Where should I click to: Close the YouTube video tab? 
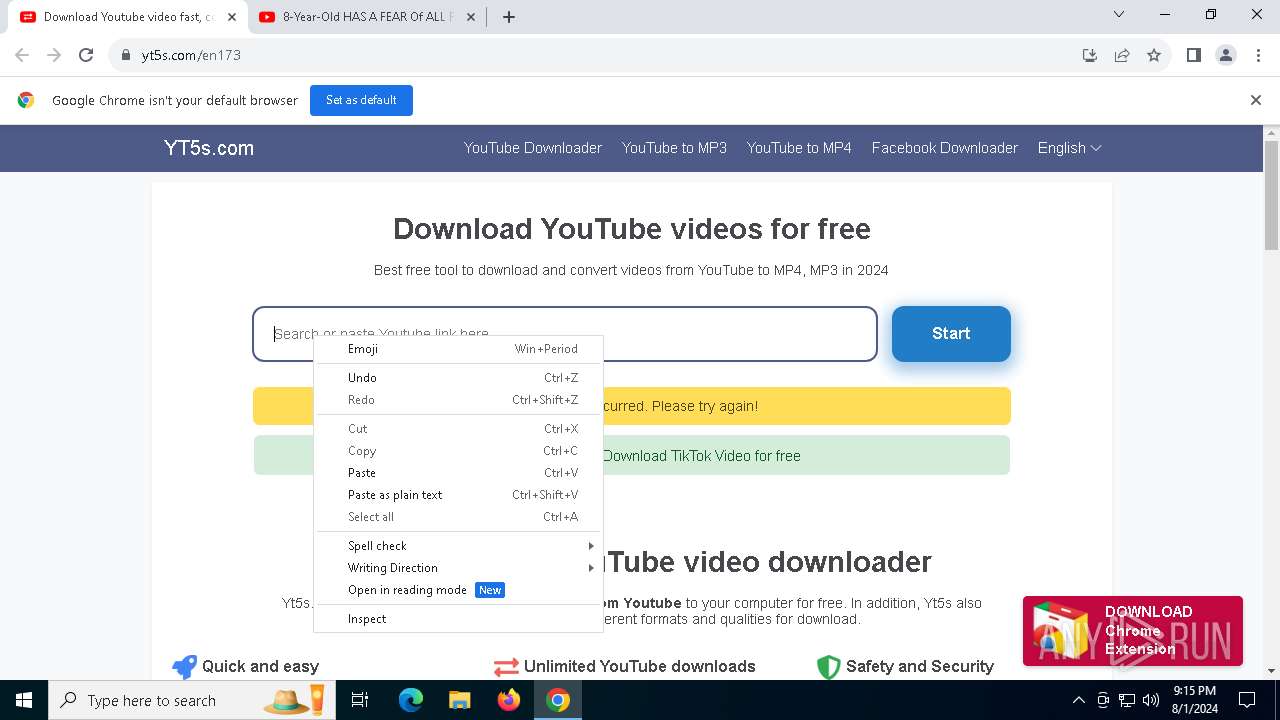point(471,17)
